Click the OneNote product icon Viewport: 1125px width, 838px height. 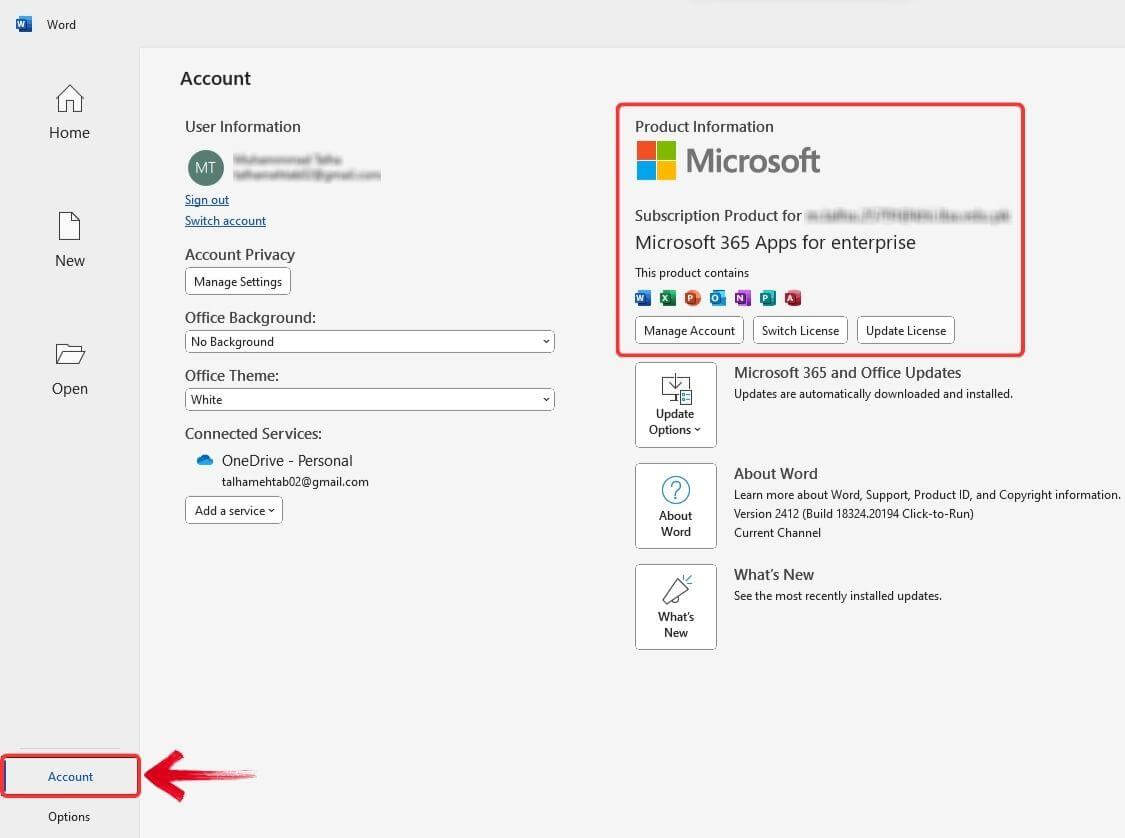pos(743,298)
